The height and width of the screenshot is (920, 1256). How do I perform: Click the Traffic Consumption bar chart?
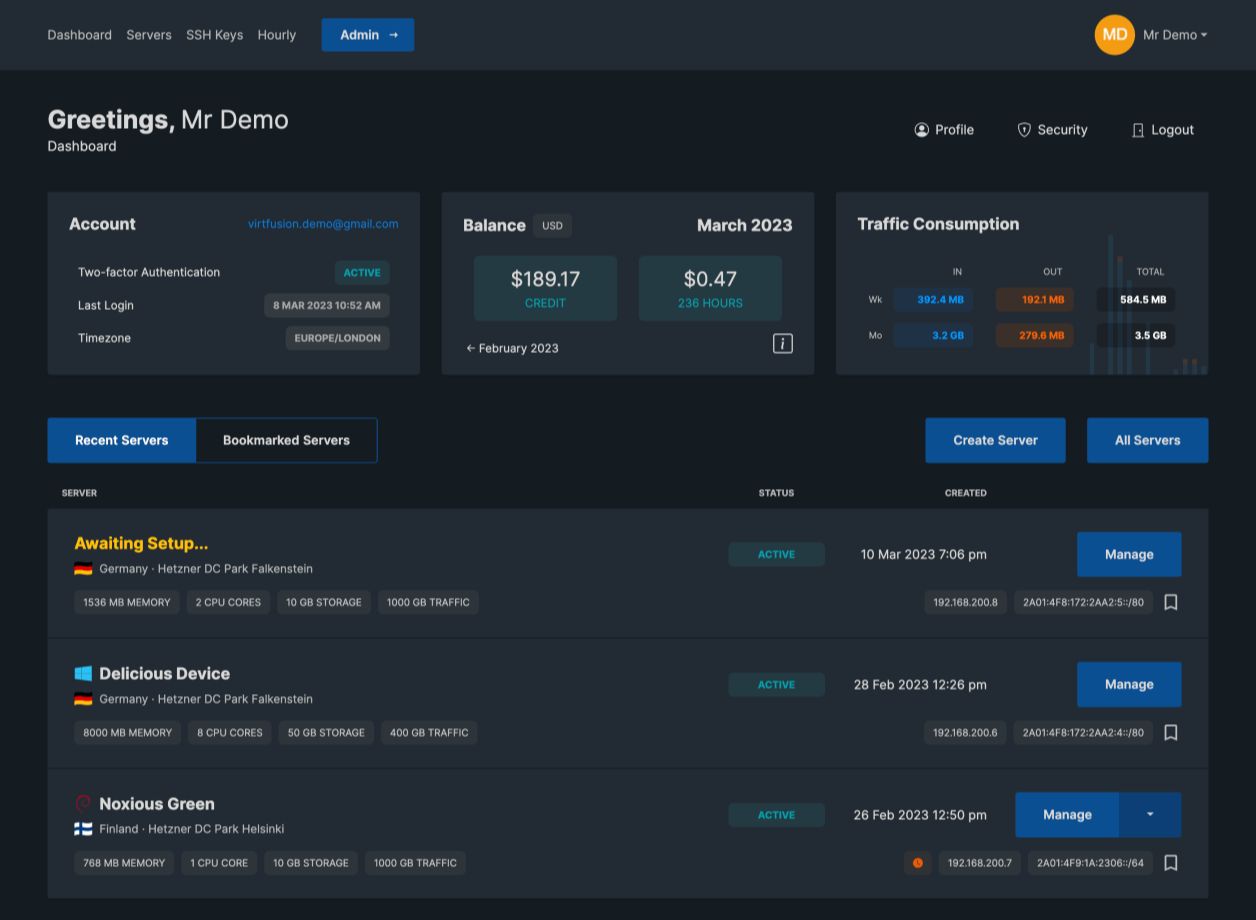coord(1150,310)
